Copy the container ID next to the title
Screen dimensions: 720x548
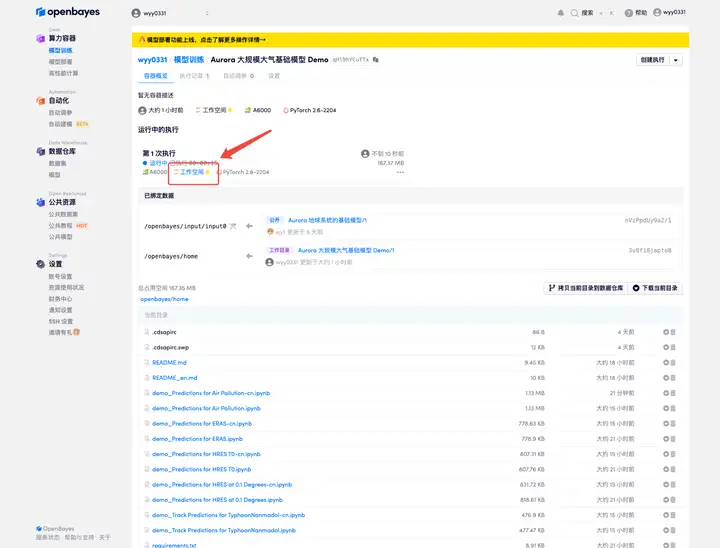(376, 60)
